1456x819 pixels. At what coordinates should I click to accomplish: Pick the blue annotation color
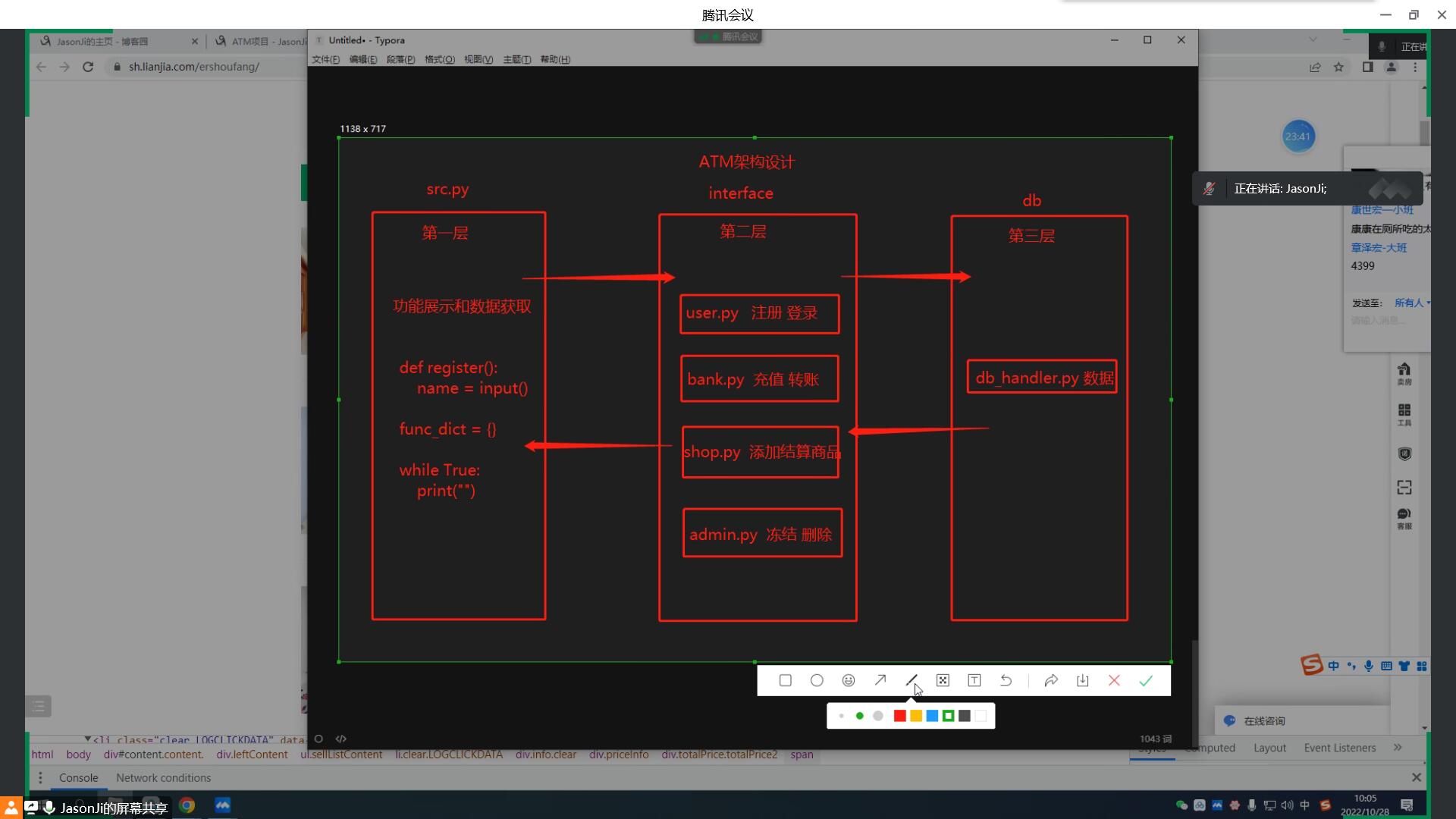point(932,716)
